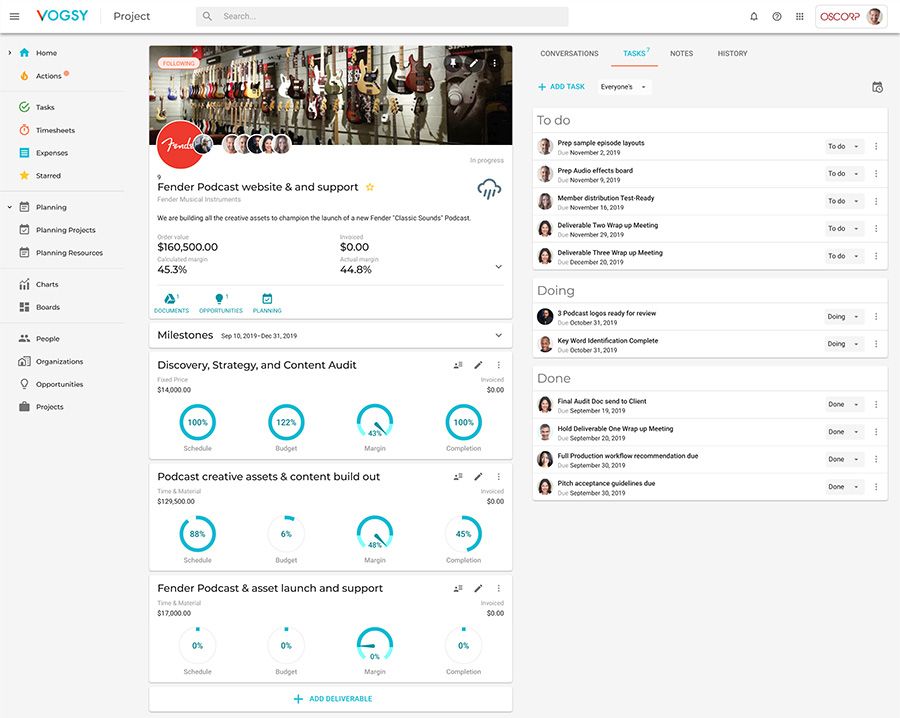Open Tasks in sidebar

pos(45,107)
